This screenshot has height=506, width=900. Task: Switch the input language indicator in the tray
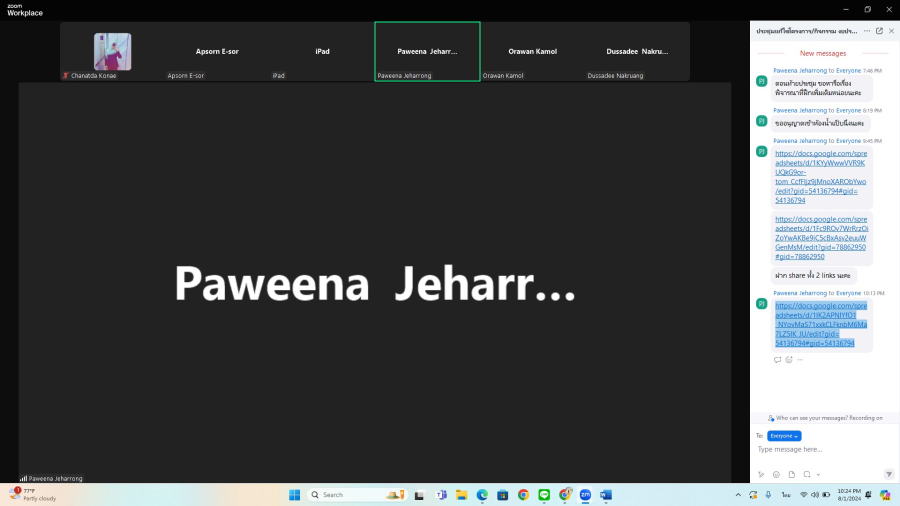[x=786, y=495]
